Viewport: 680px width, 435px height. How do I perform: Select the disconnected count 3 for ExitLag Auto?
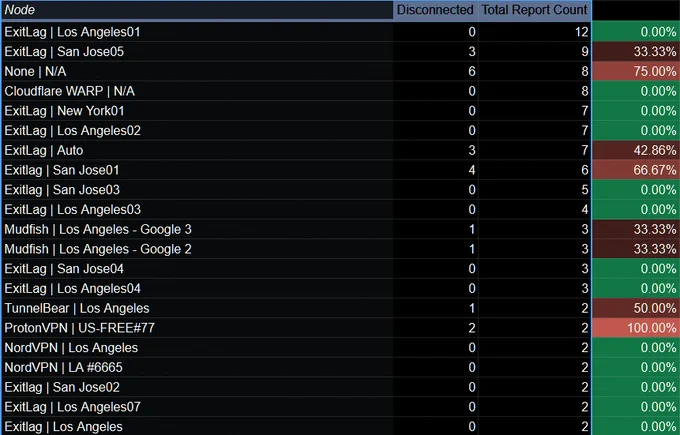(x=435, y=150)
